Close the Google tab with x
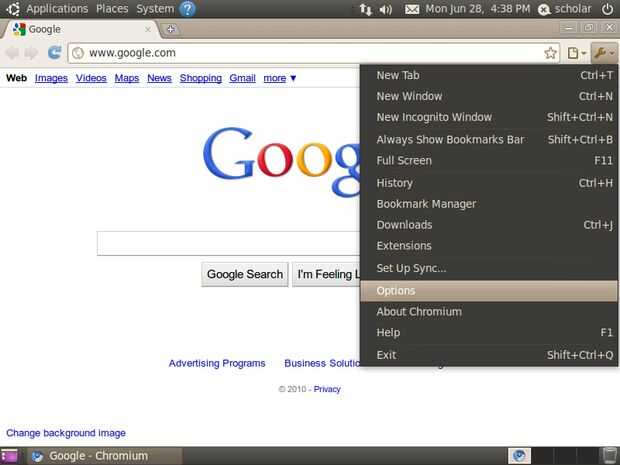This screenshot has height=465, width=620. [147, 29]
